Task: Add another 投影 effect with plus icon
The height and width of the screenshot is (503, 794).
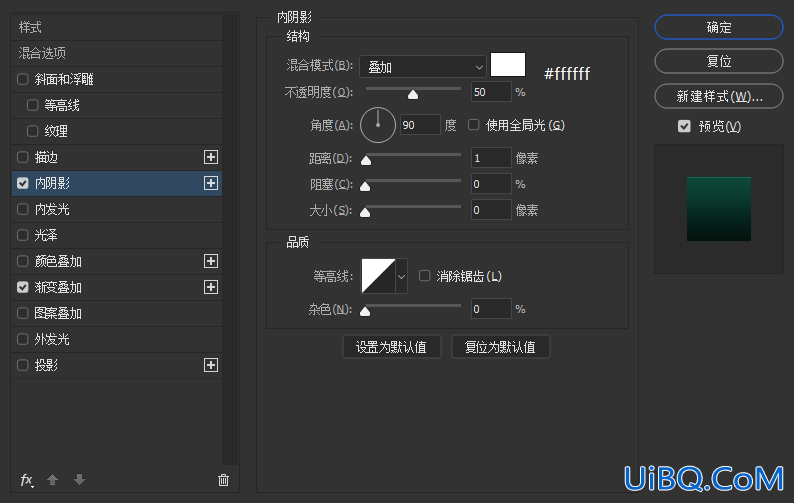Action: pos(211,365)
